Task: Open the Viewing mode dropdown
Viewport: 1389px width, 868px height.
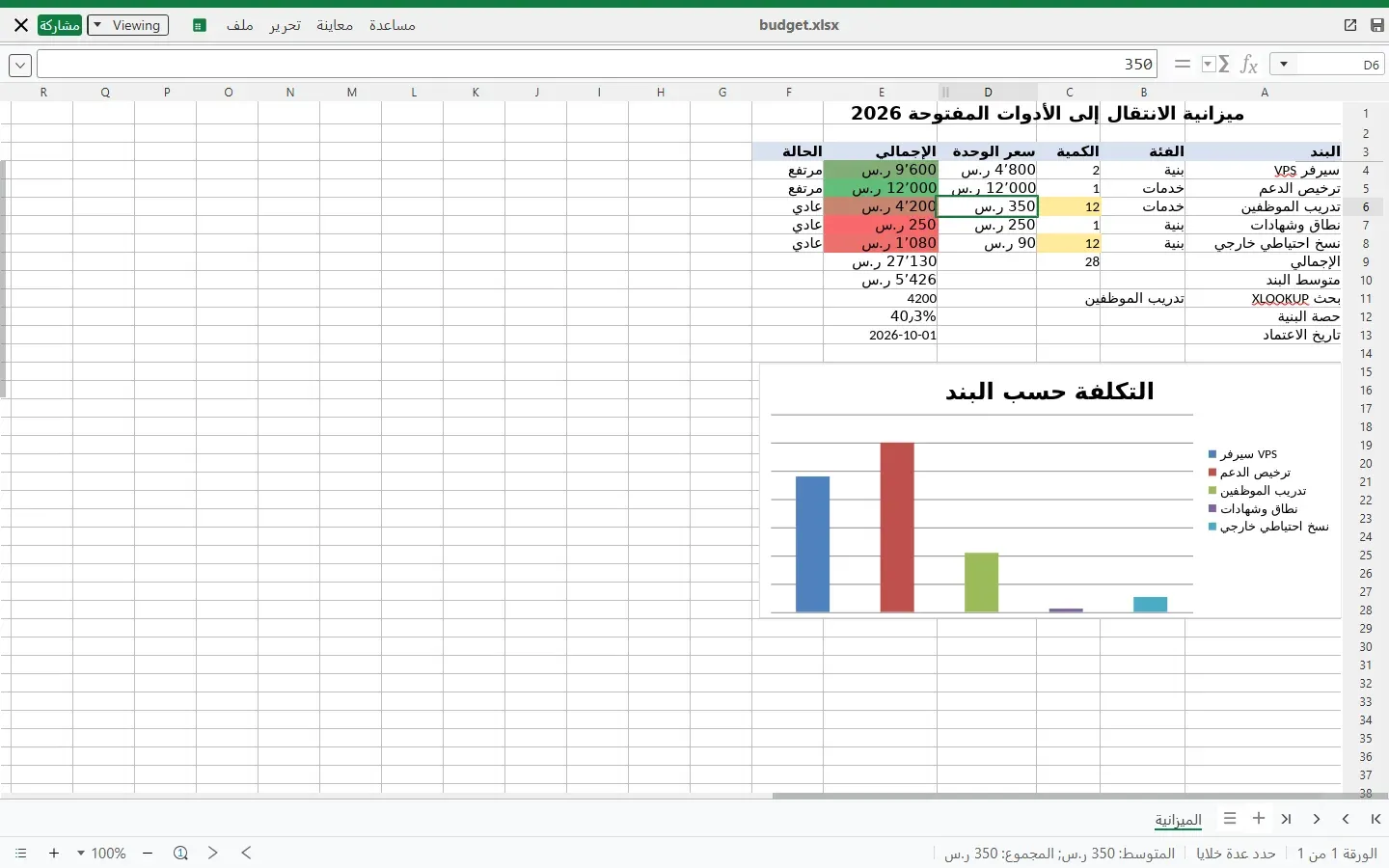Action: [127, 25]
